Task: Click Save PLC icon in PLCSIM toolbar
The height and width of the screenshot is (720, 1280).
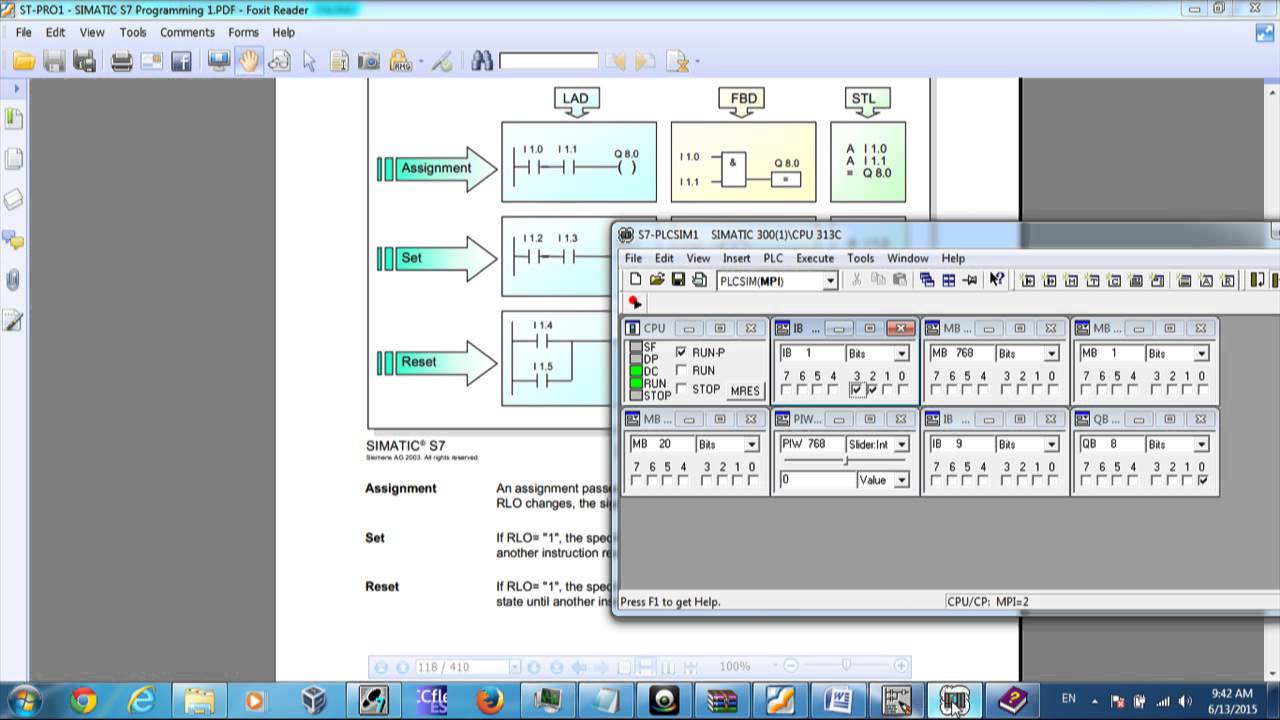Action: click(678, 280)
